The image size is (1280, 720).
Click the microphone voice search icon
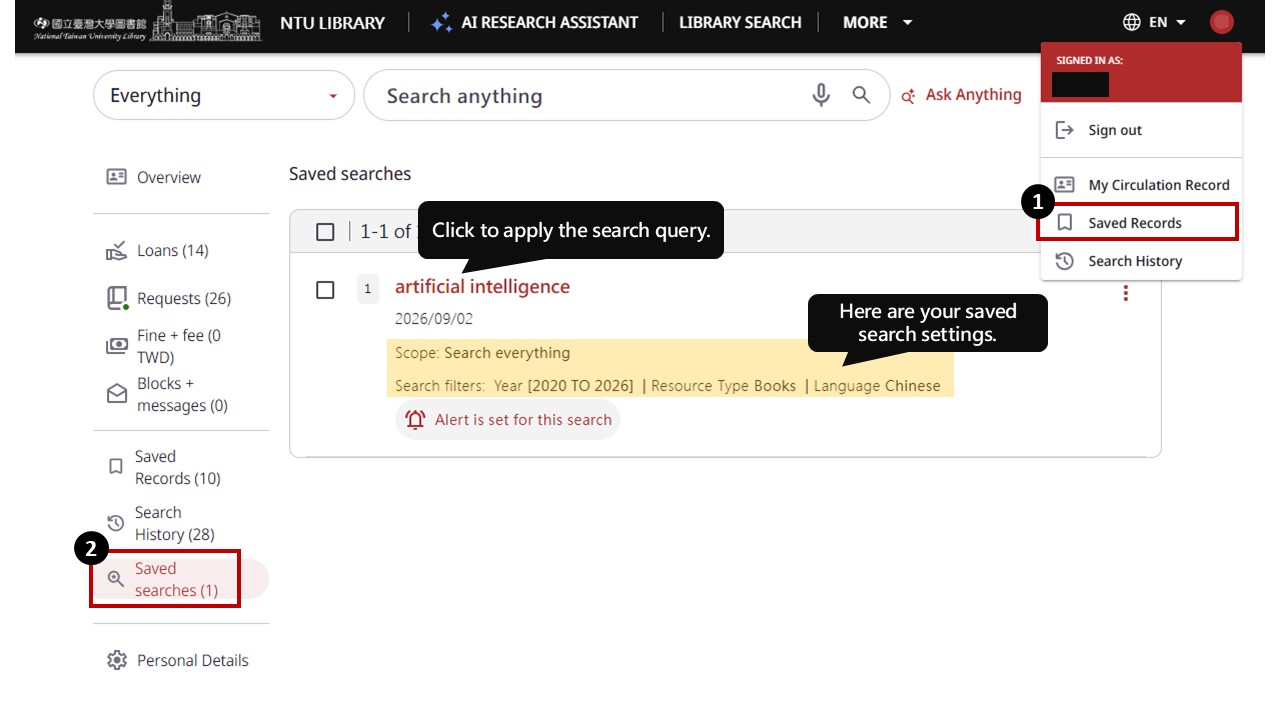(821, 95)
